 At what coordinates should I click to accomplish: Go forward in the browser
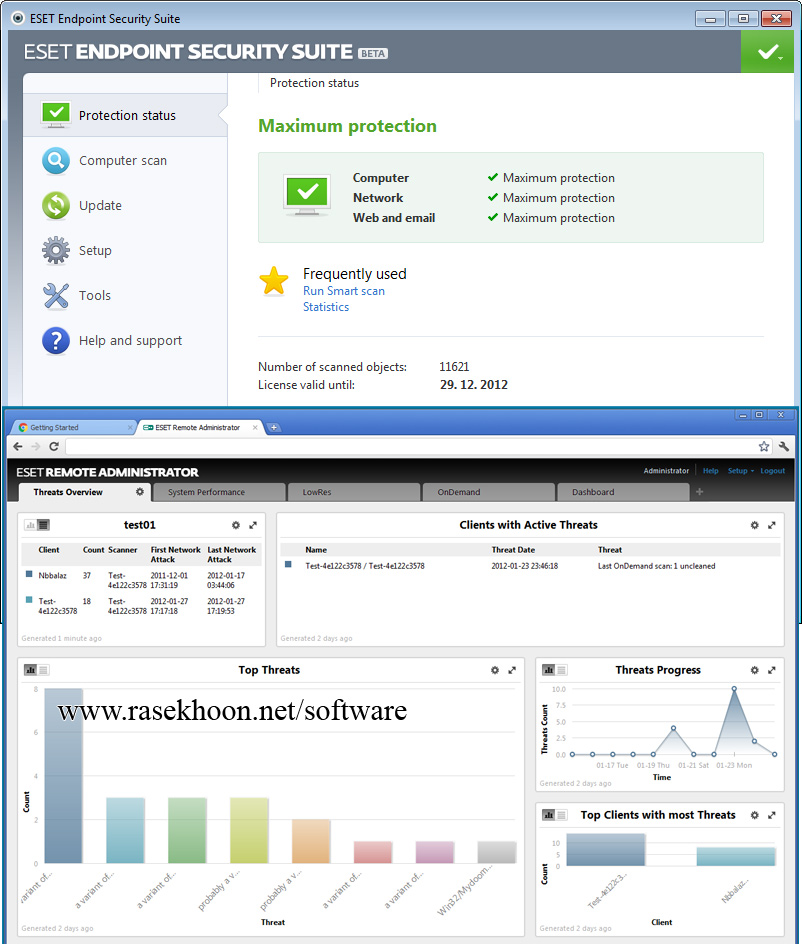tap(36, 446)
